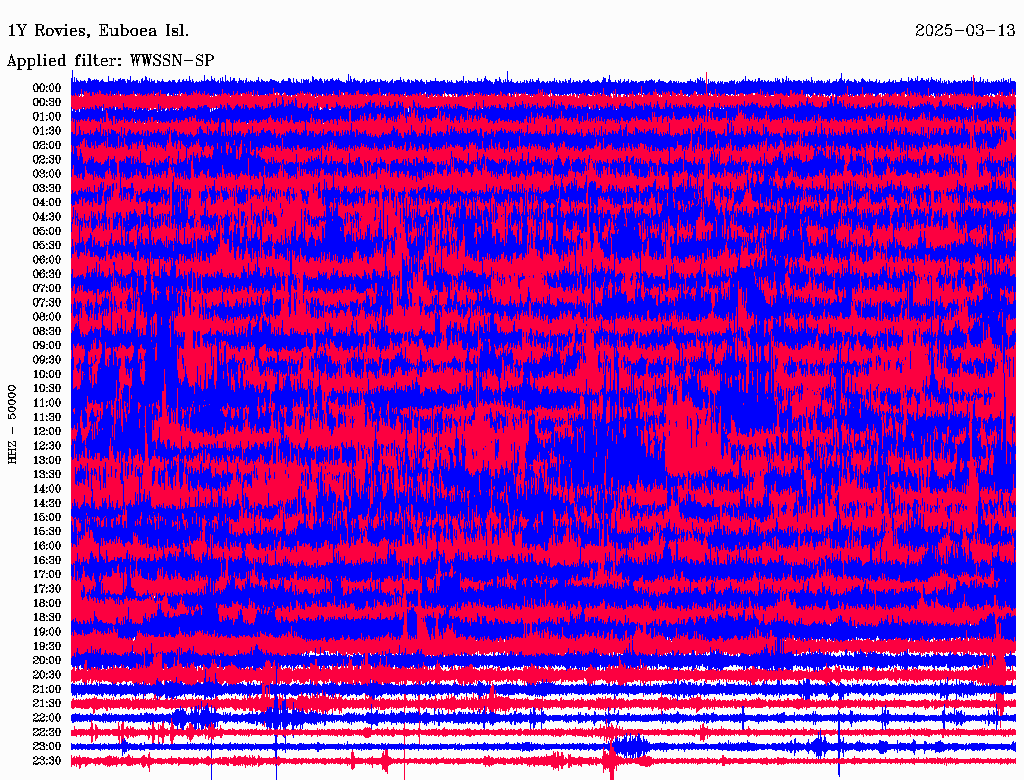The width and height of the screenshot is (1024, 780).
Task: Select the 01:00 time label
Action: (47, 117)
